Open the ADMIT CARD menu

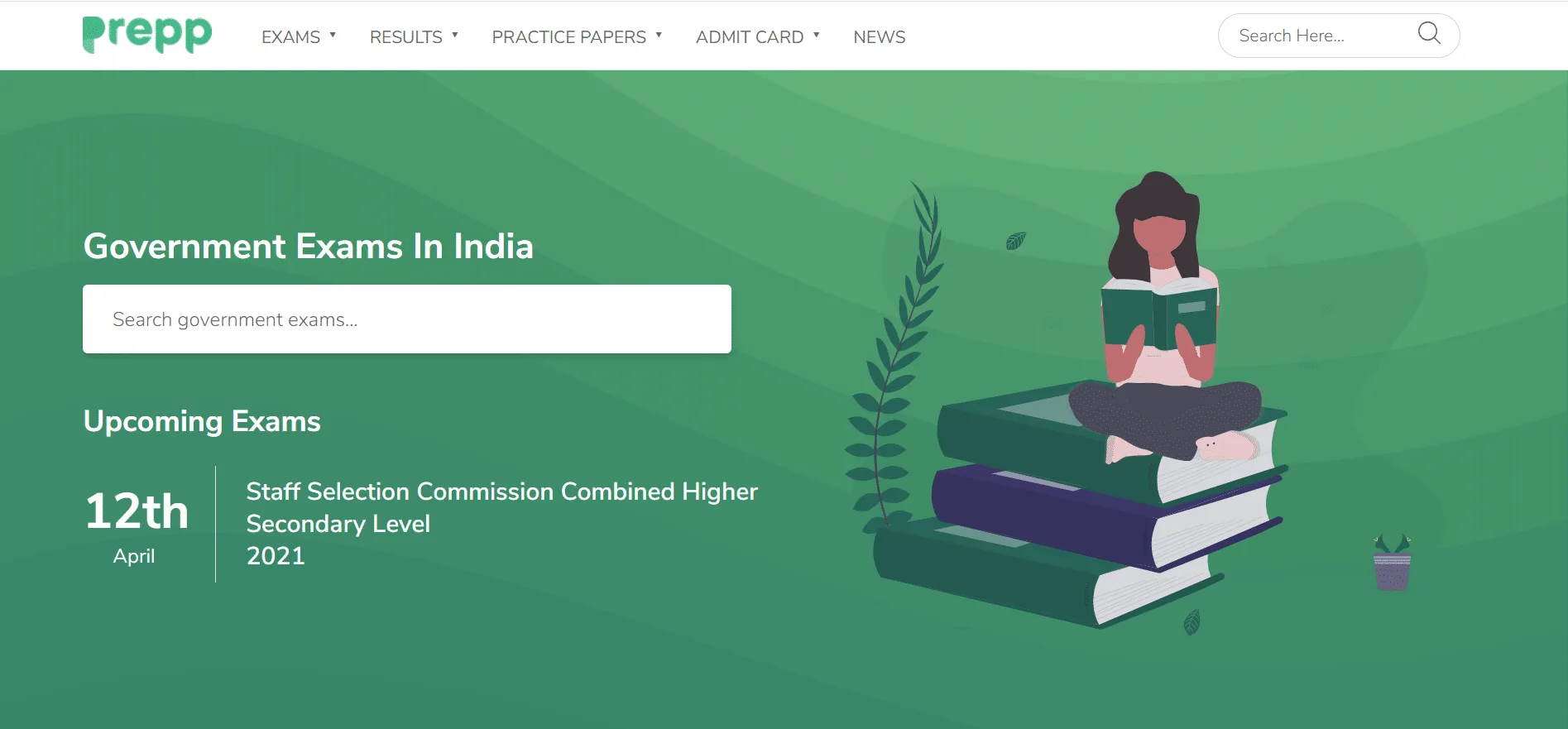click(x=750, y=36)
